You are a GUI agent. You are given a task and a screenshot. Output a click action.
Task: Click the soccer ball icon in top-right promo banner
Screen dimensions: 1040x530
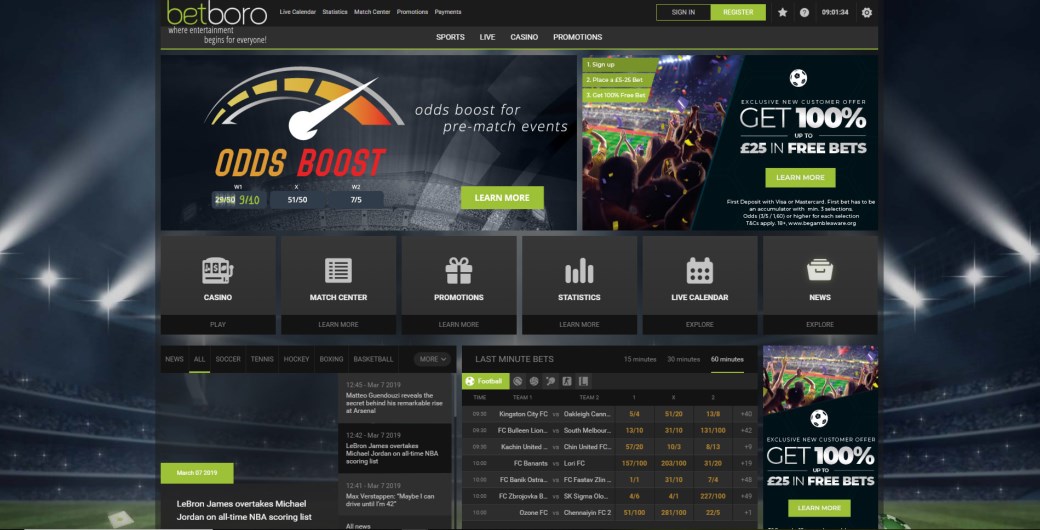(799, 78)
